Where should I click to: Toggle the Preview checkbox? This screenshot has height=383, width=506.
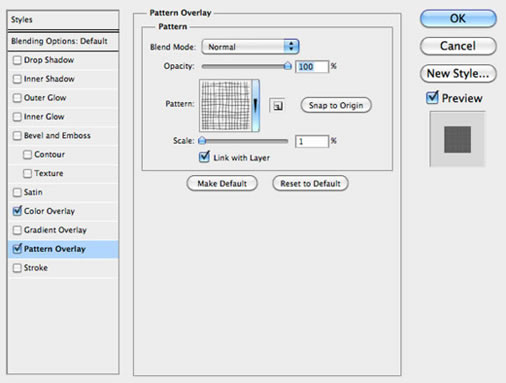tap(432, 98)
